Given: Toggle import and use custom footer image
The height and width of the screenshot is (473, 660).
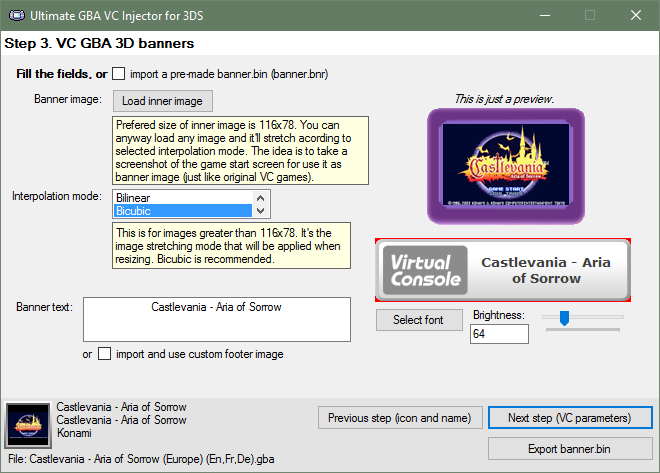Looking at the screenshot, I should (x=104, y=354).
